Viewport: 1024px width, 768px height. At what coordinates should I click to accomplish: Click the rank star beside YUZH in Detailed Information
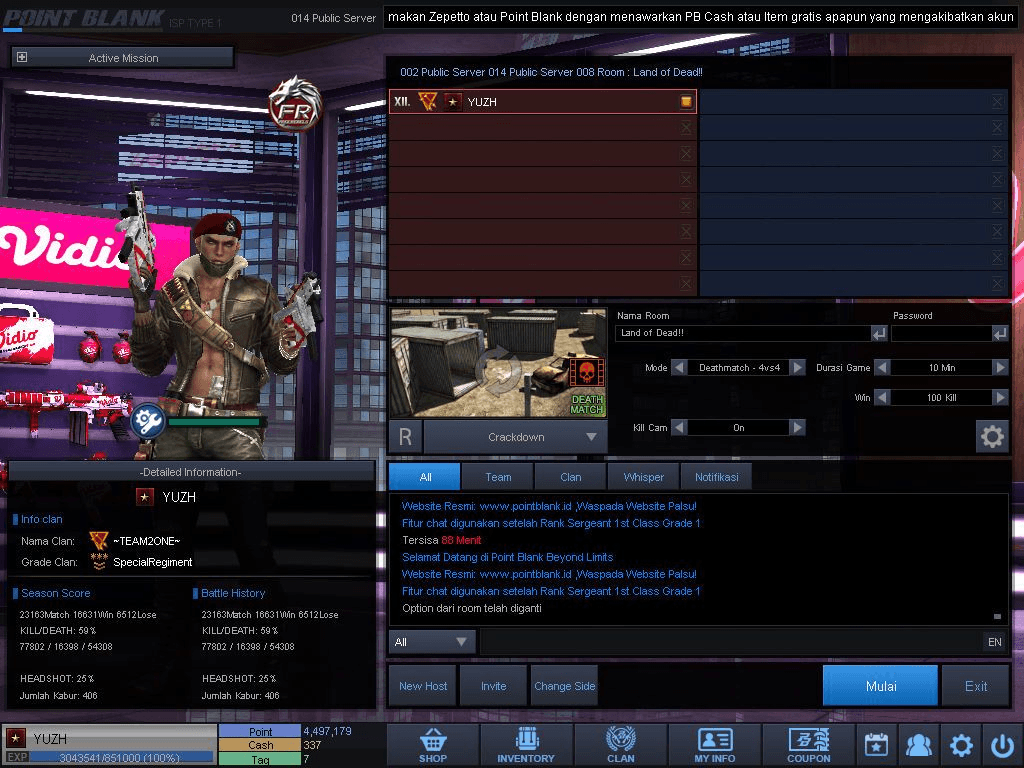145,498
